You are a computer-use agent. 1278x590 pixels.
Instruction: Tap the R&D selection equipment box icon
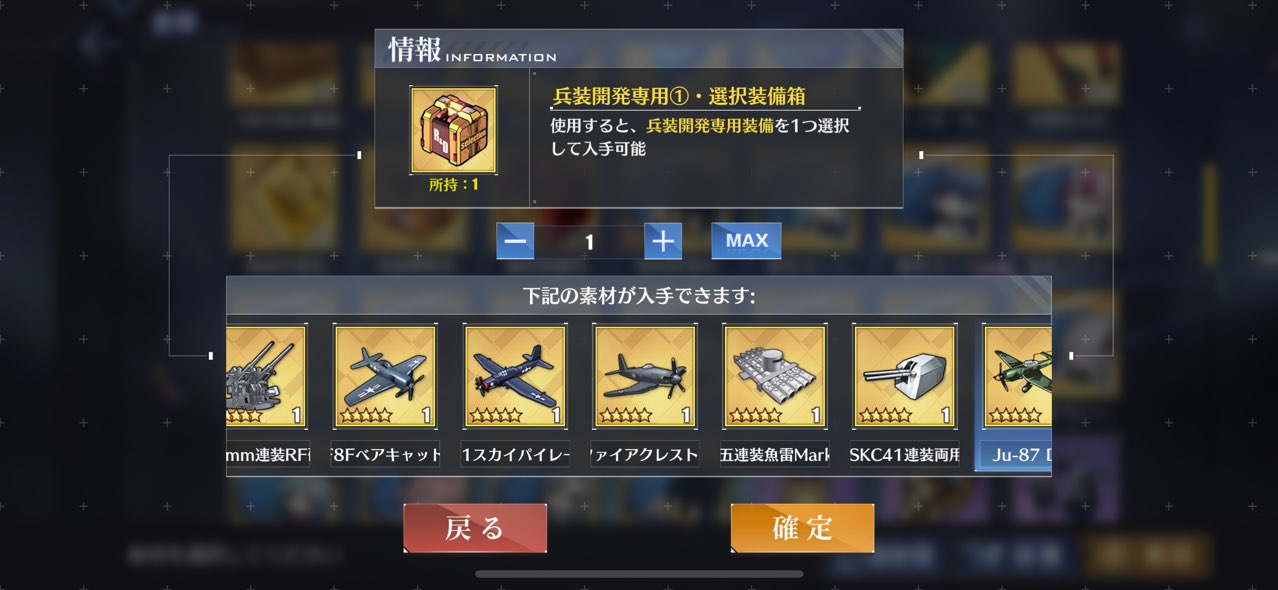point(453,130)
